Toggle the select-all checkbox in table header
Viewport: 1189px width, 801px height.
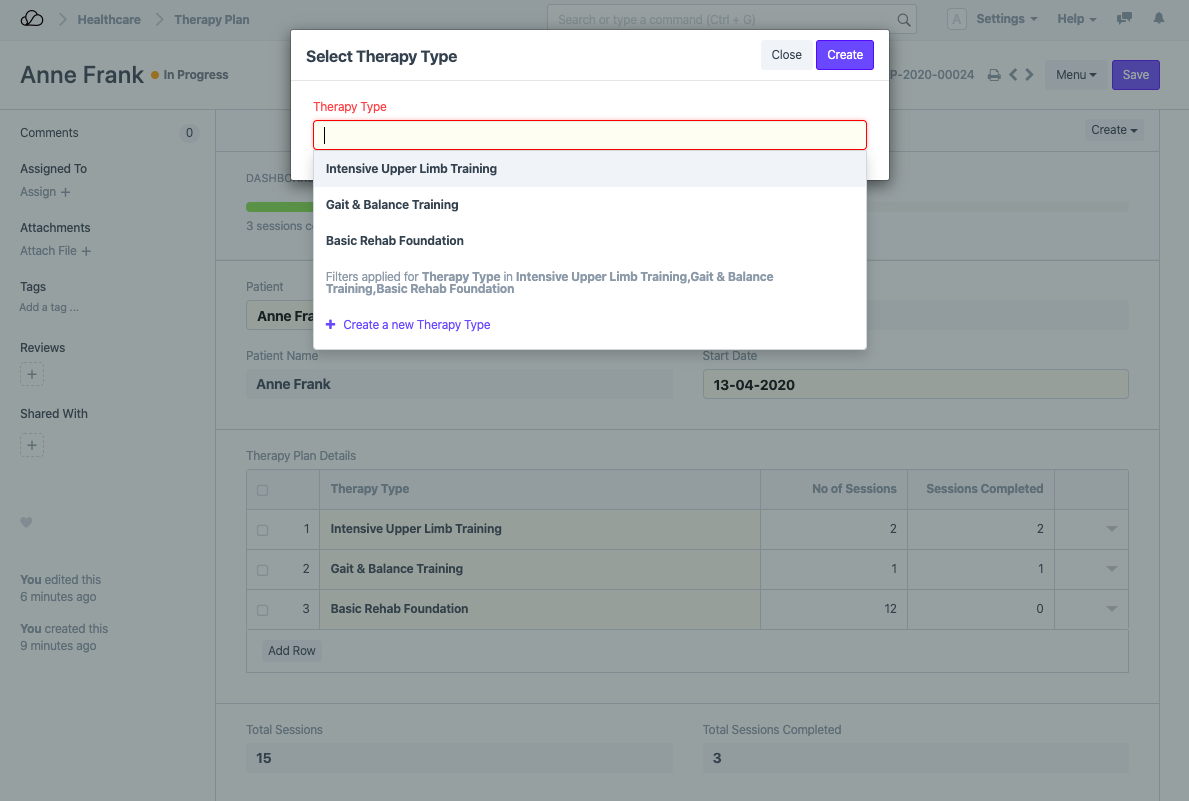[262, 490]
